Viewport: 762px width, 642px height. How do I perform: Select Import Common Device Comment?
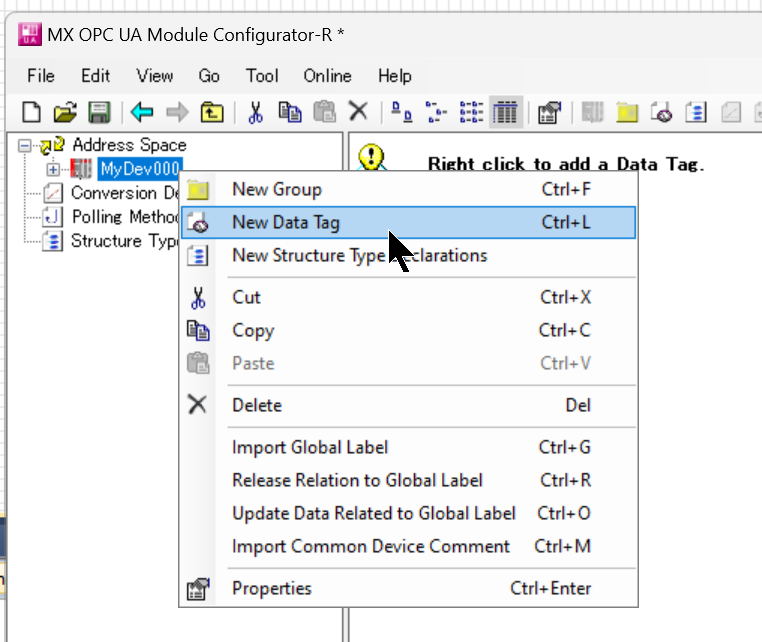[409, 546]
